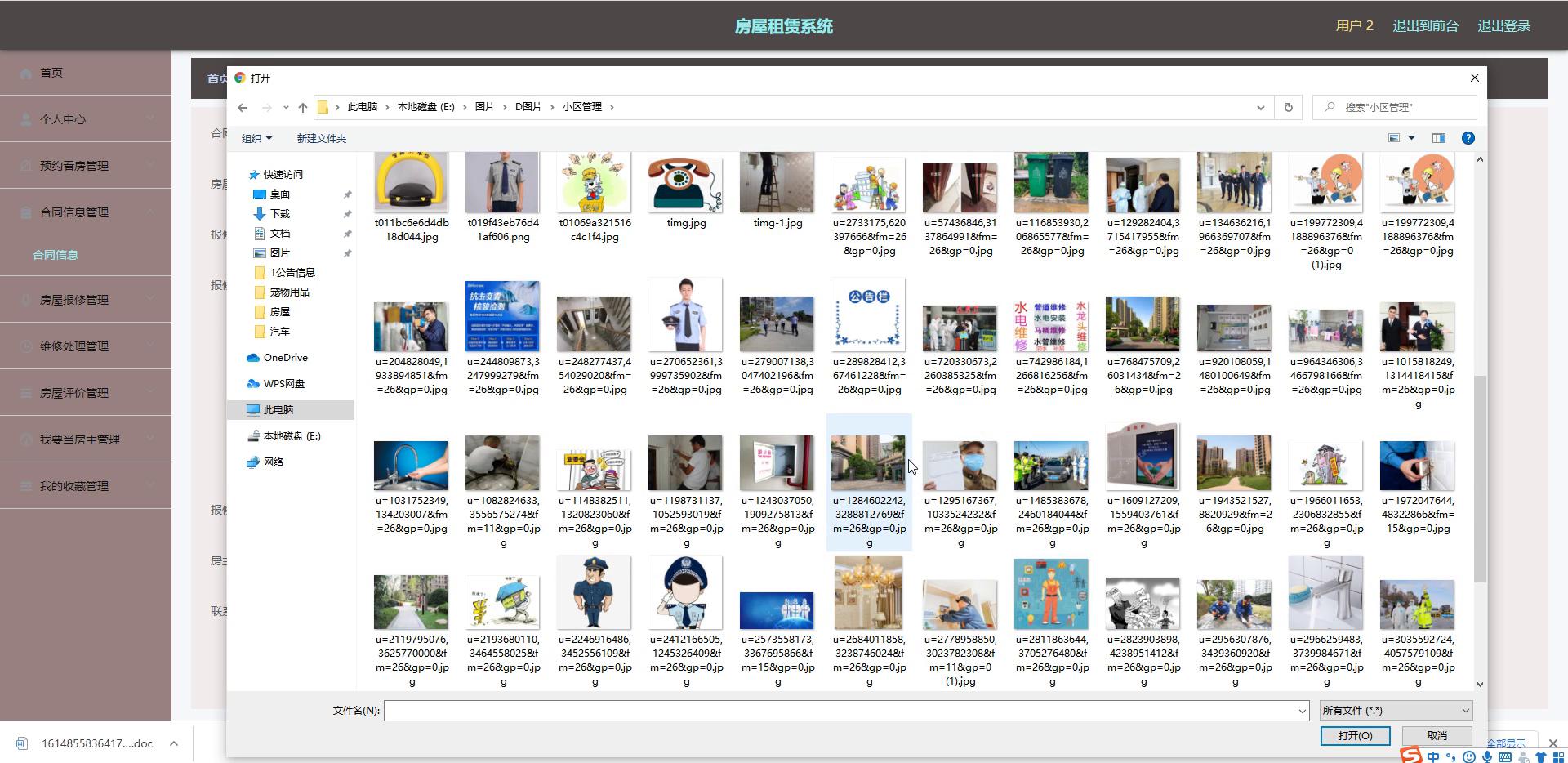Click 退出到前台 in the page header
This screenshot has width=1568, height=763.
pyautogui.click(x=1425, y=26)
